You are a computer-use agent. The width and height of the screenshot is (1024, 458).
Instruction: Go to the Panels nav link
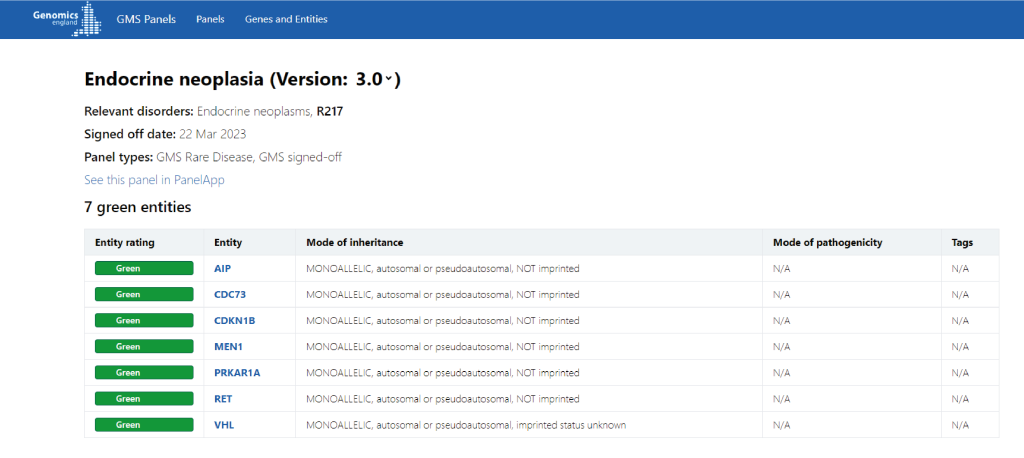[210, 19]
